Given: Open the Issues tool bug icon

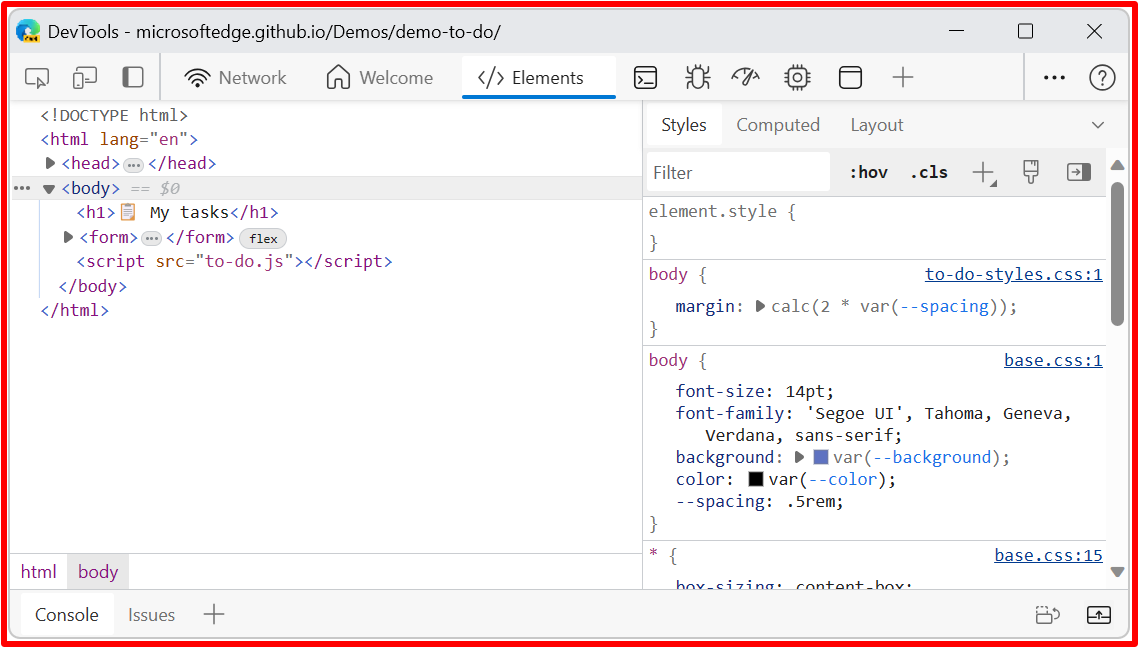Looking at the screenshot, I should pyautogui.click(x=696, y=76).
